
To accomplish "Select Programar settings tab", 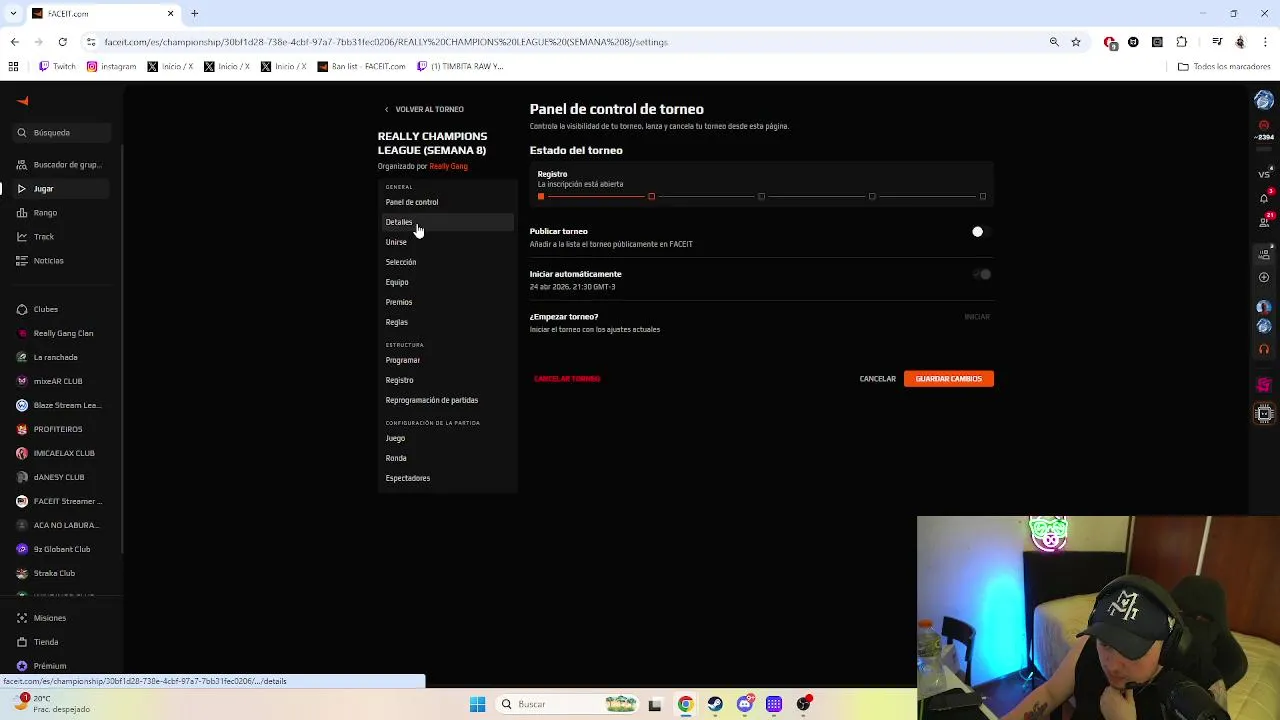I will 446,360.
